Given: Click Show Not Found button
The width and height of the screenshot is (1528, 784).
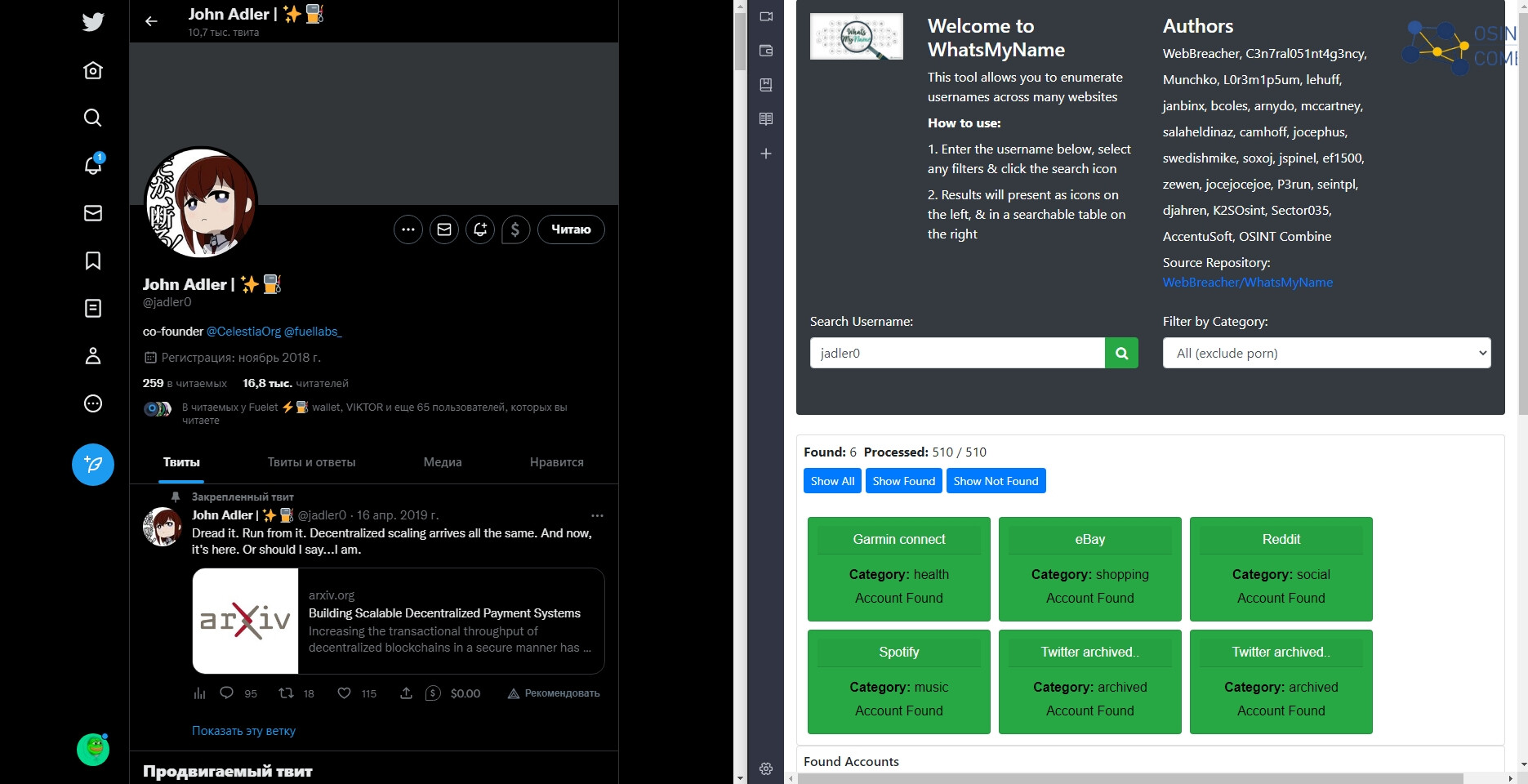Looking at the screenshot, I should pos(996,481).
